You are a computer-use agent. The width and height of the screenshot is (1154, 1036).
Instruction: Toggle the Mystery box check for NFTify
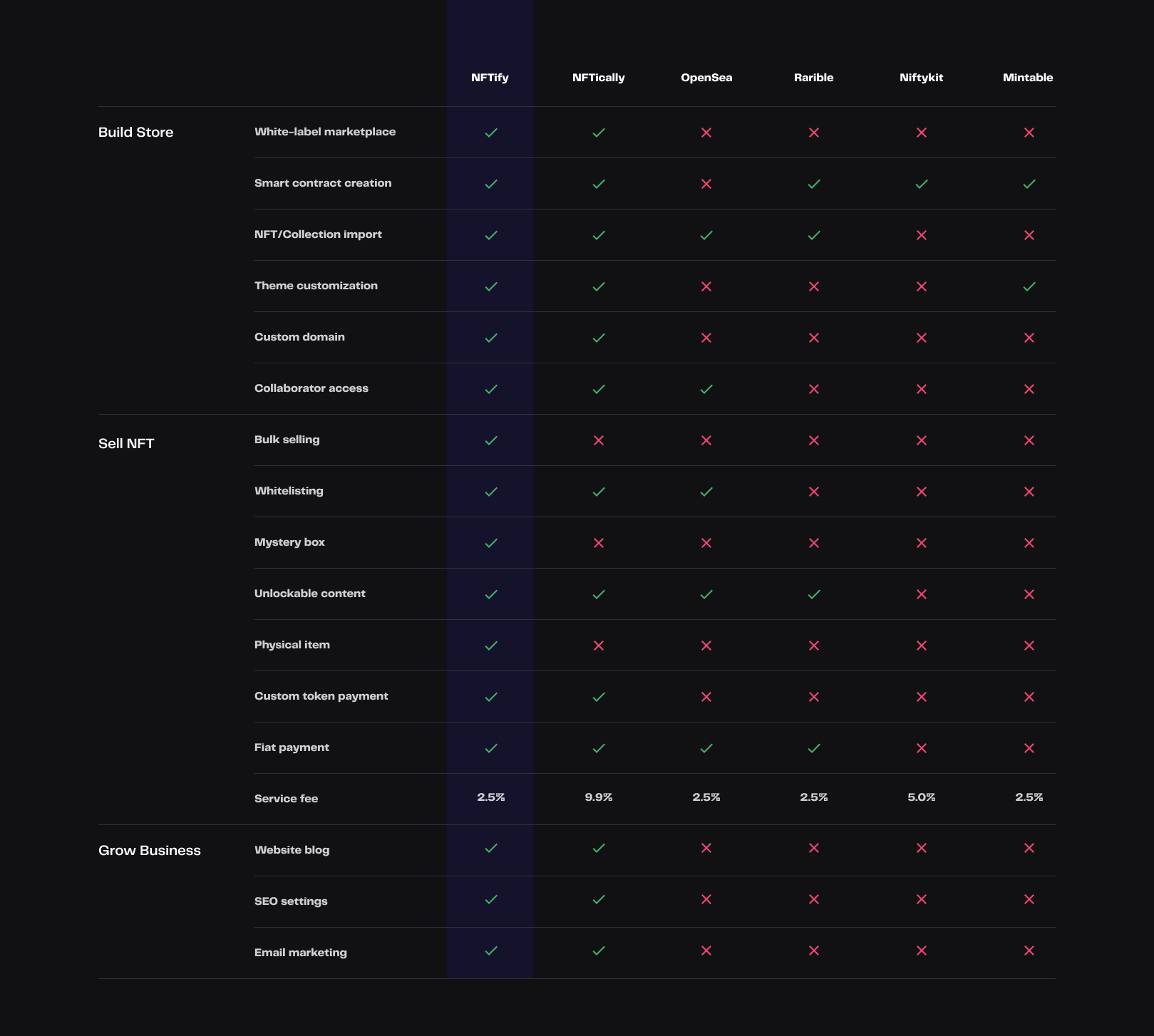coord(490,542)
